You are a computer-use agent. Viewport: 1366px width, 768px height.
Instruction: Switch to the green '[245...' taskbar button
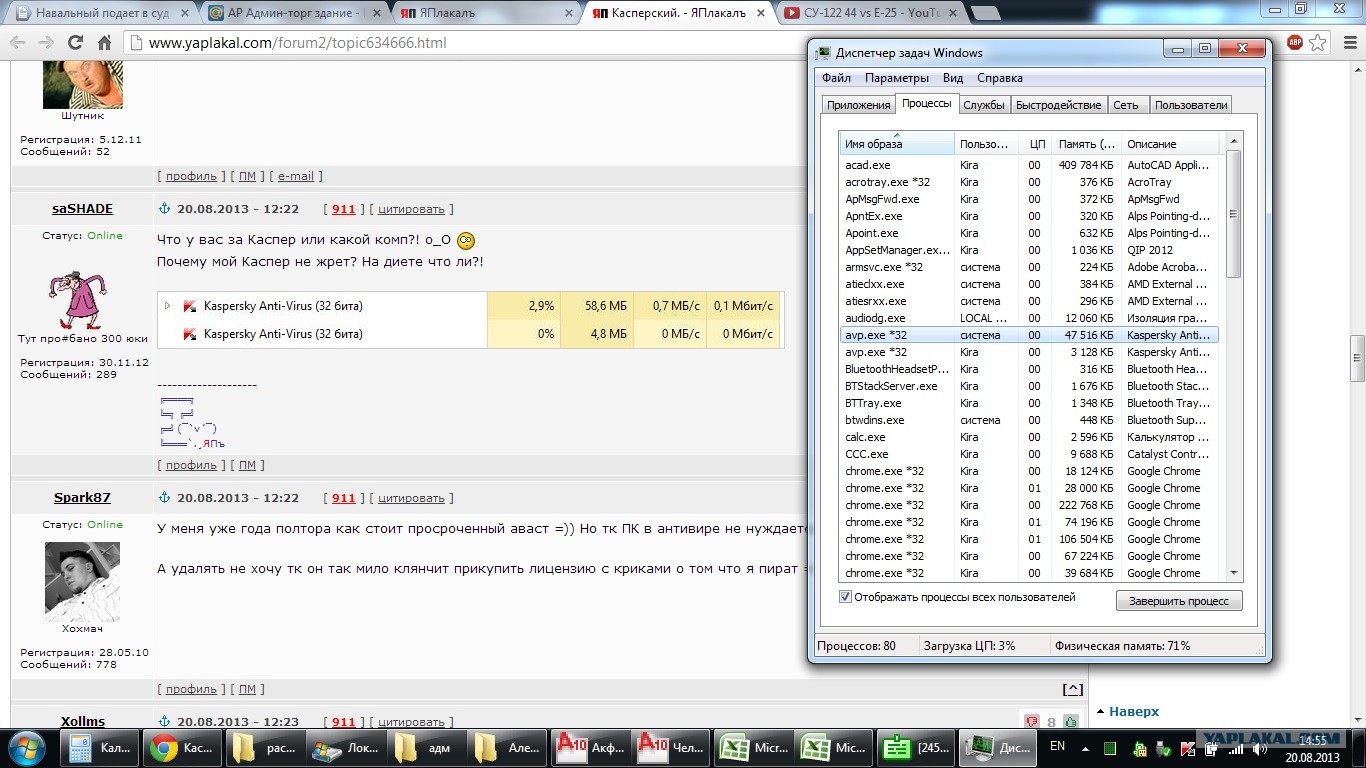(x=917, y=747)
